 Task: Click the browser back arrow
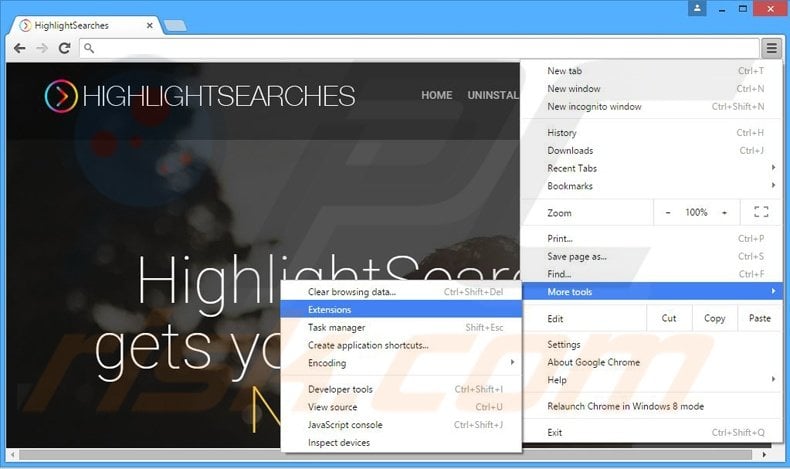pos(20,48)
